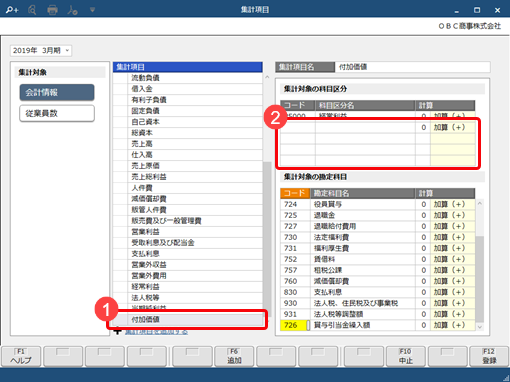Select 営業外収益 row
The height and width of the screenshot is (382, 510).
188,265
